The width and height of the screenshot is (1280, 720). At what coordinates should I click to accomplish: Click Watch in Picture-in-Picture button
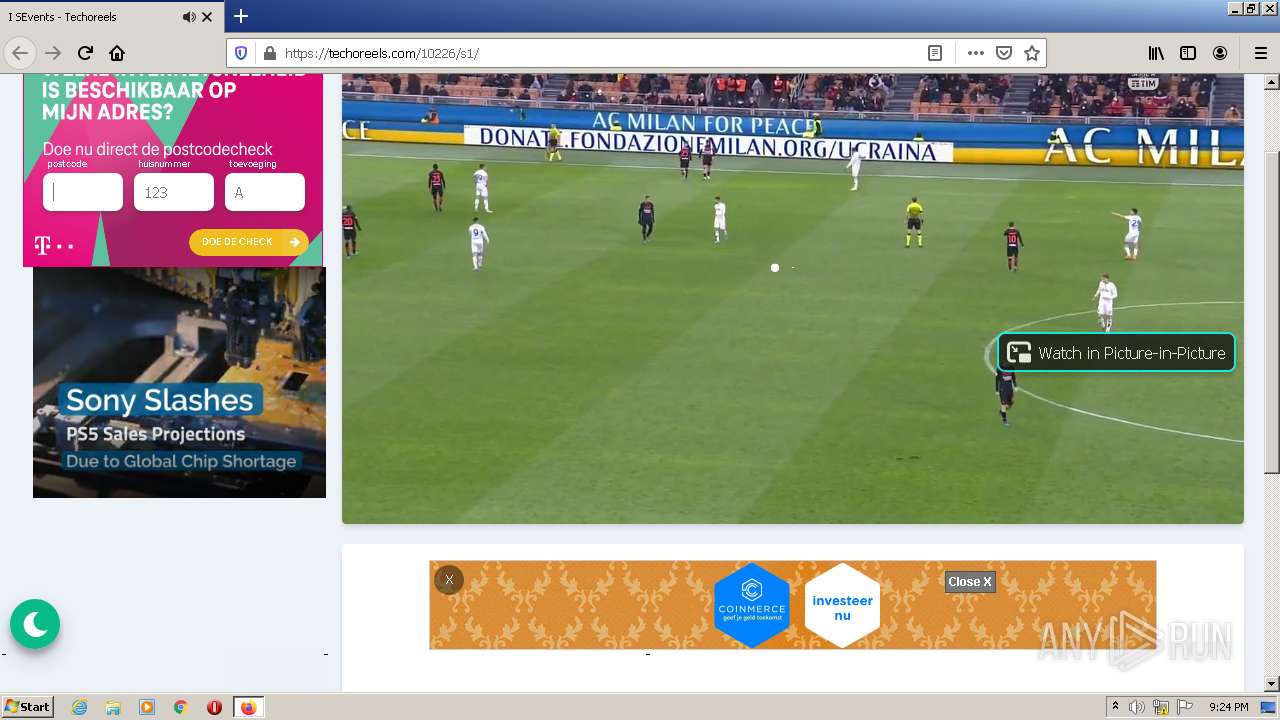[1116, 352]
